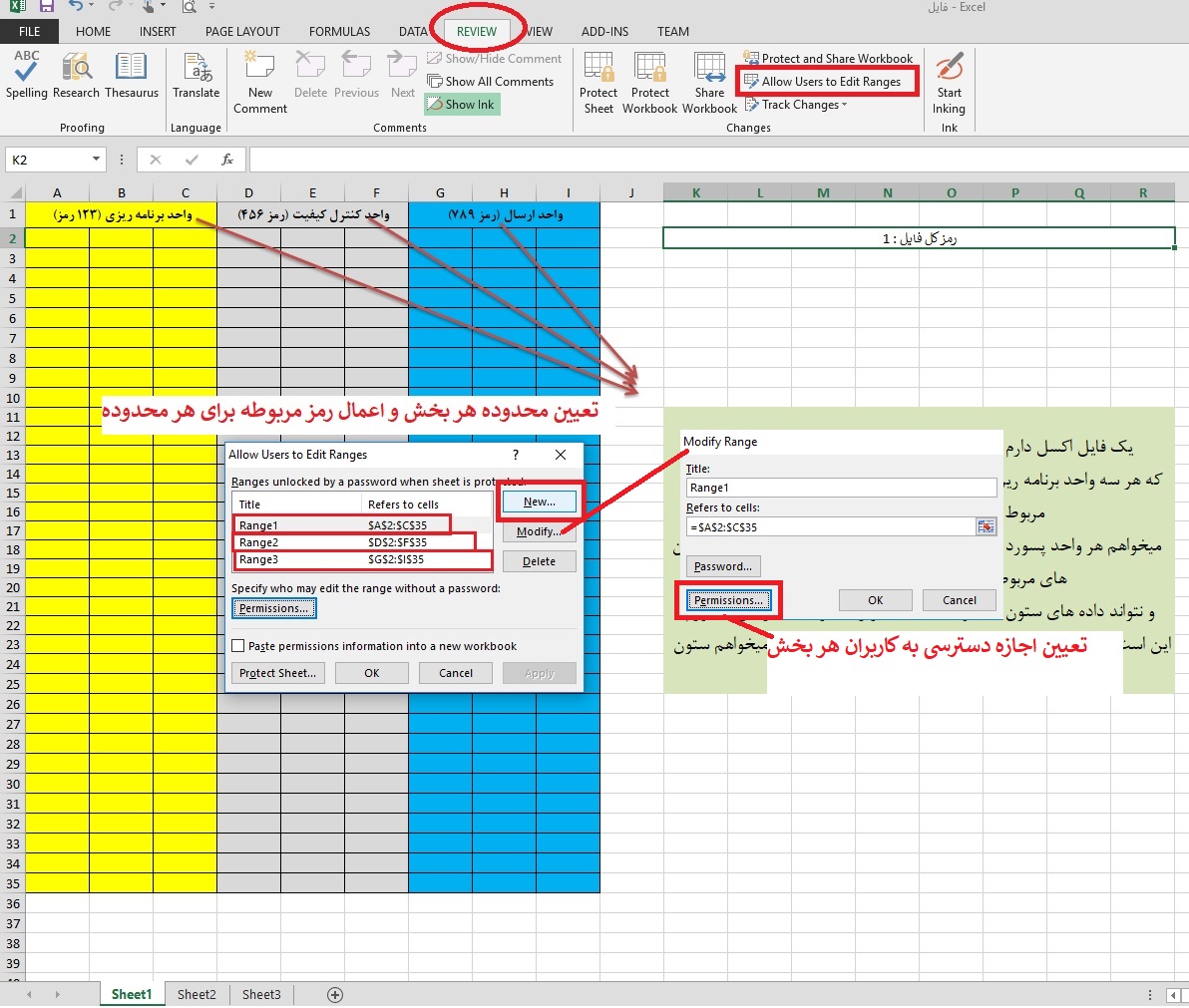
Task: Click New... in Allow Users dialog
Action: tap(540, 502)
